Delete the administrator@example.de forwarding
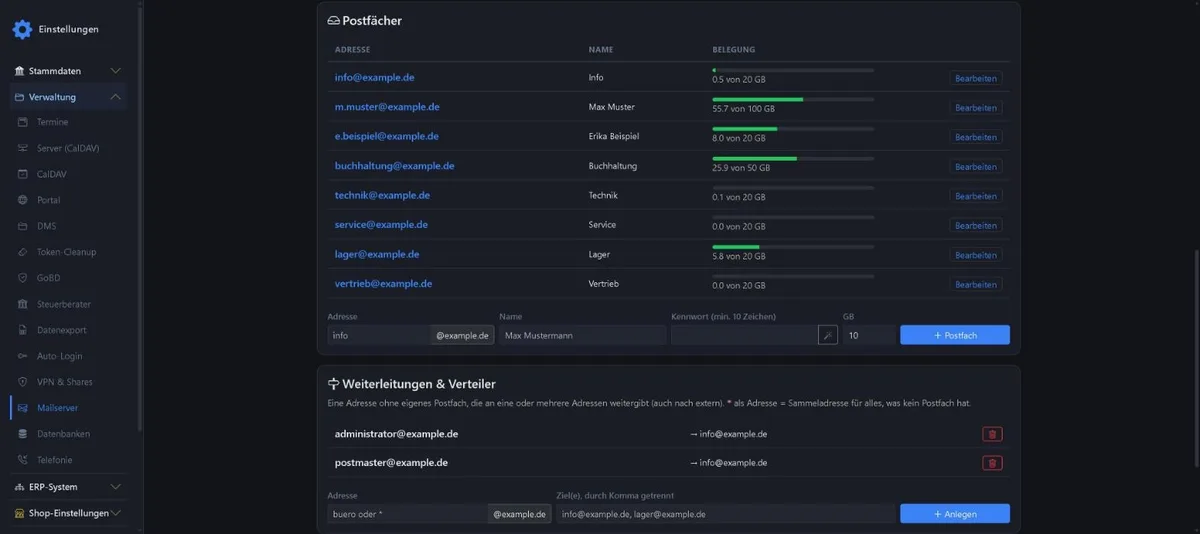 [x=992, y=434]
